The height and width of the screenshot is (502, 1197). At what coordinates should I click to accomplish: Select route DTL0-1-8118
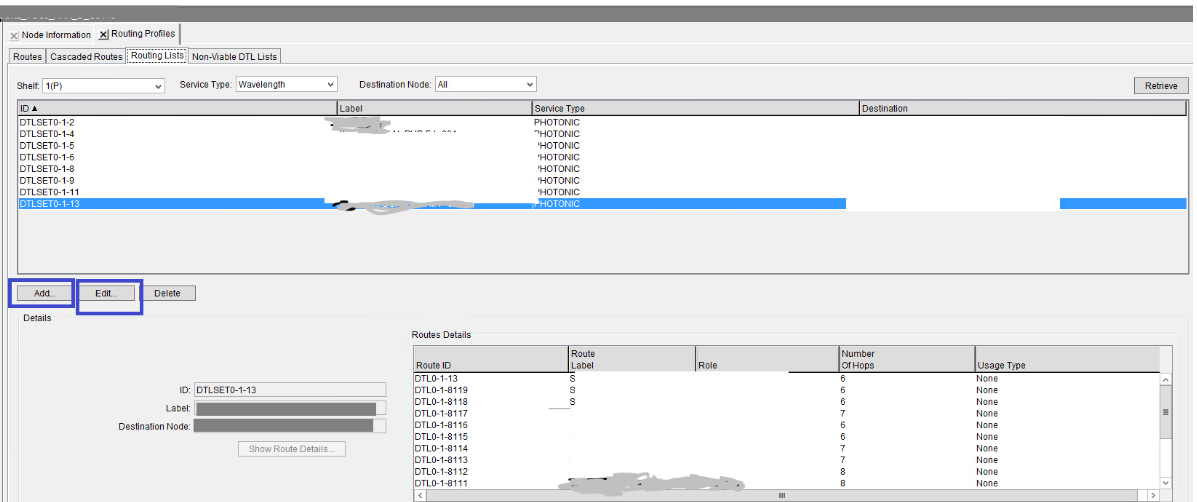786,401
